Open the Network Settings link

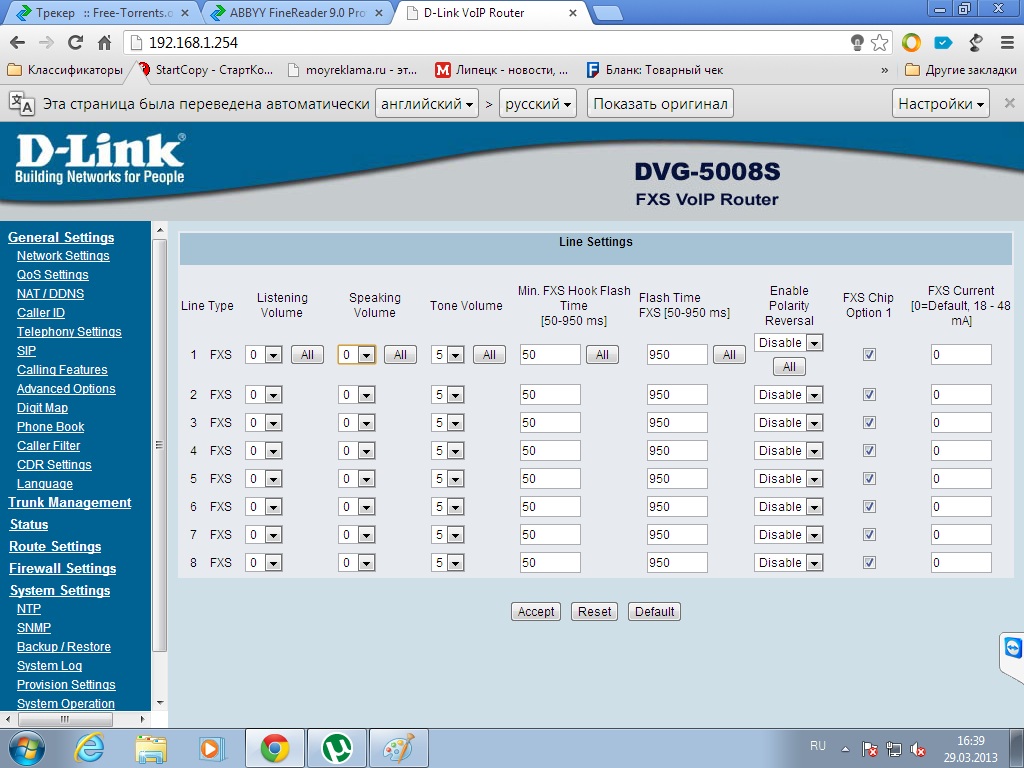coord(63,256)
